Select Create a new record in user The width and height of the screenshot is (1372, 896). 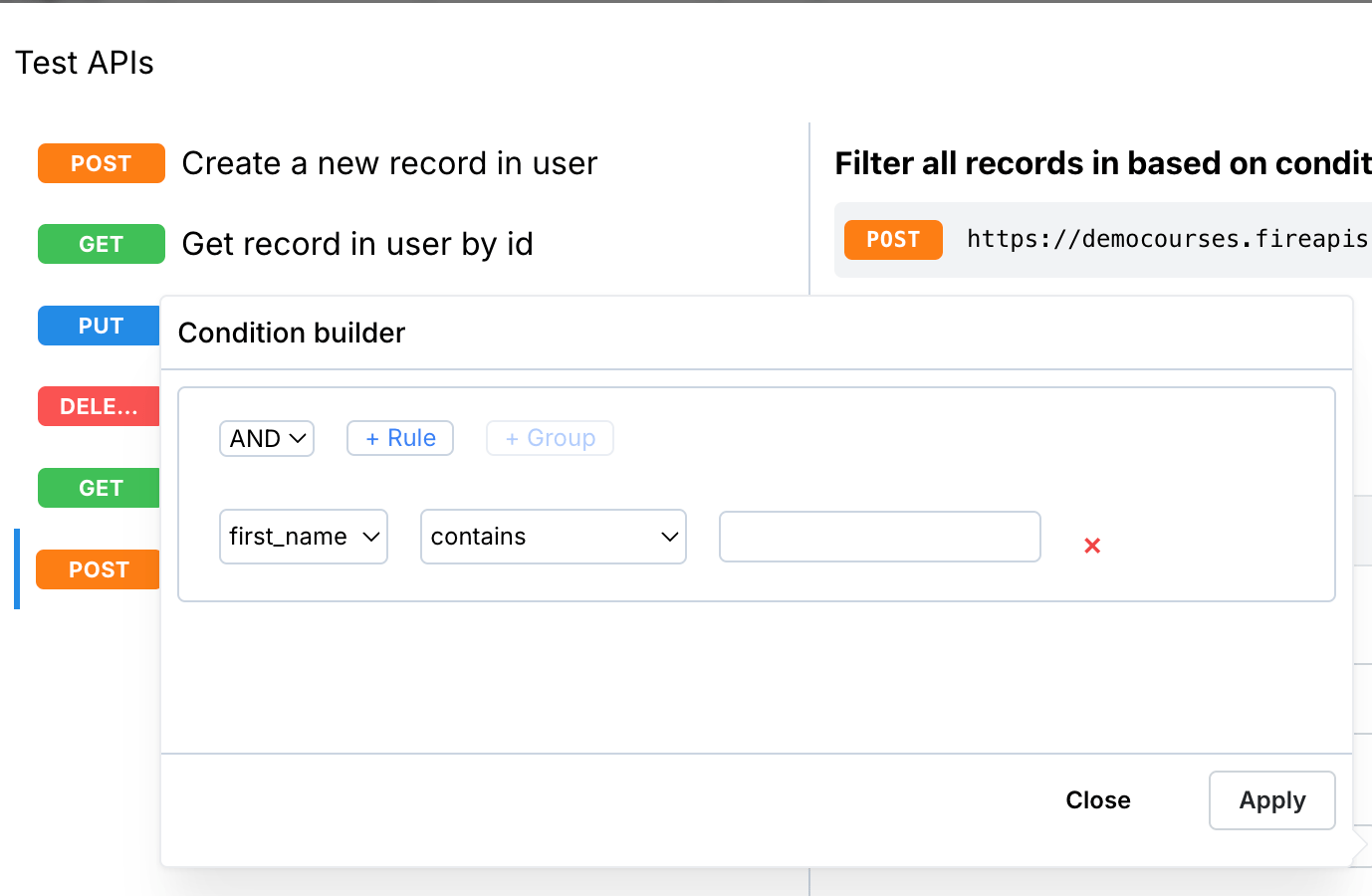[x=389, y=163]
